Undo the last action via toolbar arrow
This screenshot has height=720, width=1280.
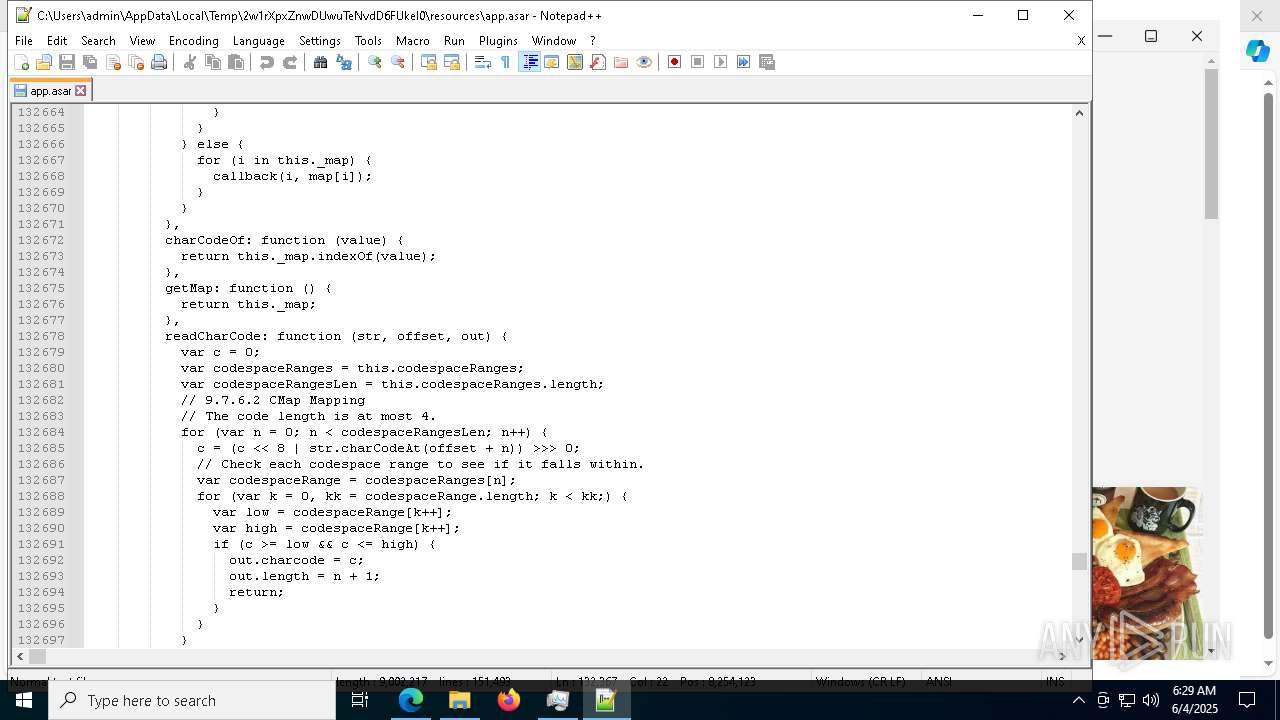pyautogui.click(x=267, y=62)
